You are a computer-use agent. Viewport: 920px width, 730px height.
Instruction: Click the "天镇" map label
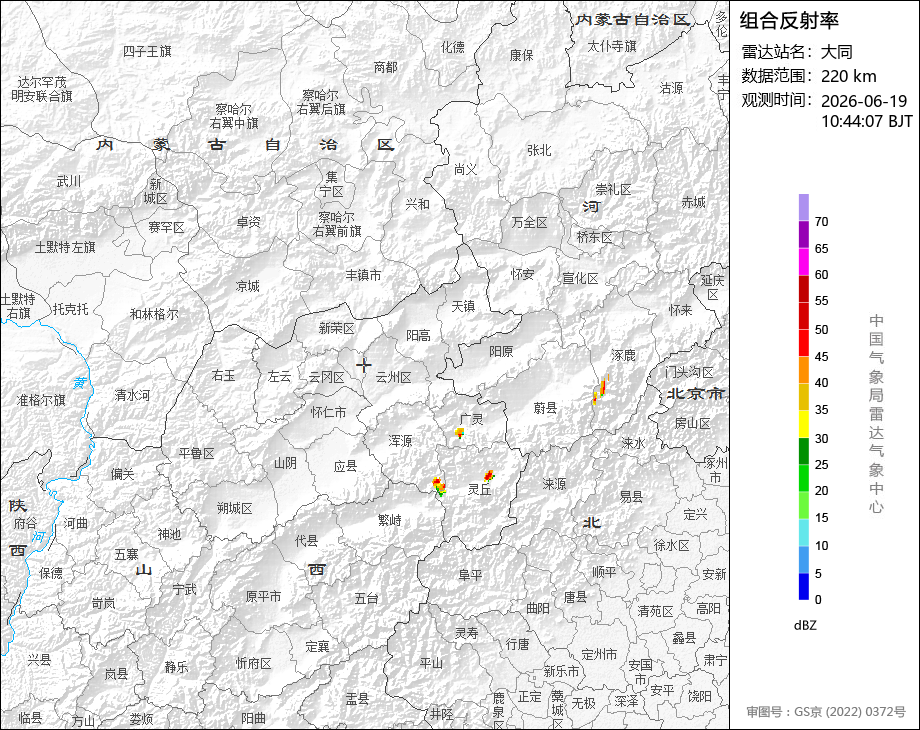pos(463,306)
